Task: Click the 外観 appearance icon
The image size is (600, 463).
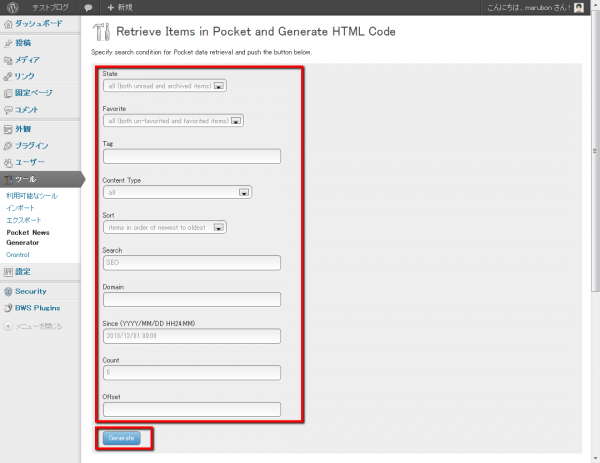Action: point(8,129)
